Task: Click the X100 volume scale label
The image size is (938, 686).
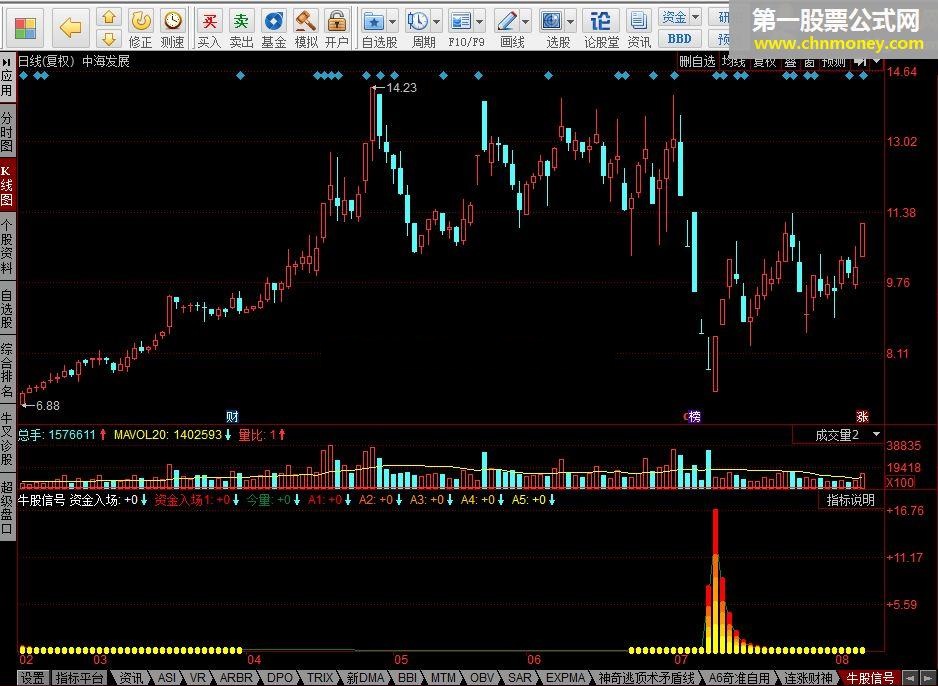Action: 900,482
